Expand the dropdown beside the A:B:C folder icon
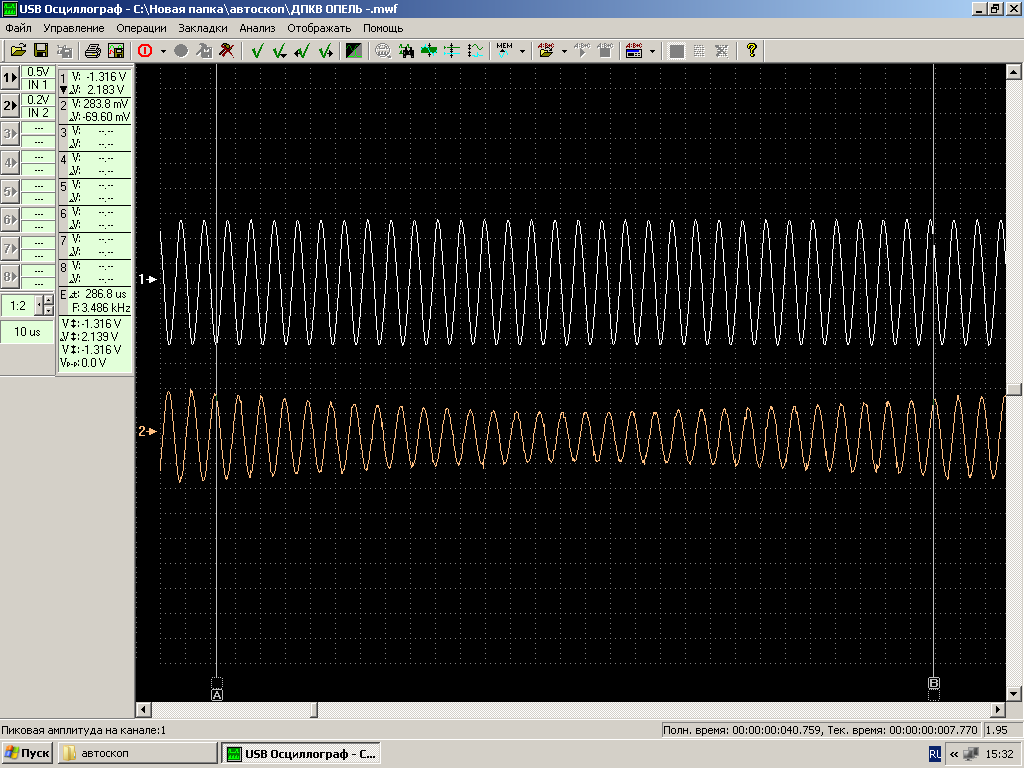The width and height of the screenshot is (1024, 768). click(x=564, y=51)
